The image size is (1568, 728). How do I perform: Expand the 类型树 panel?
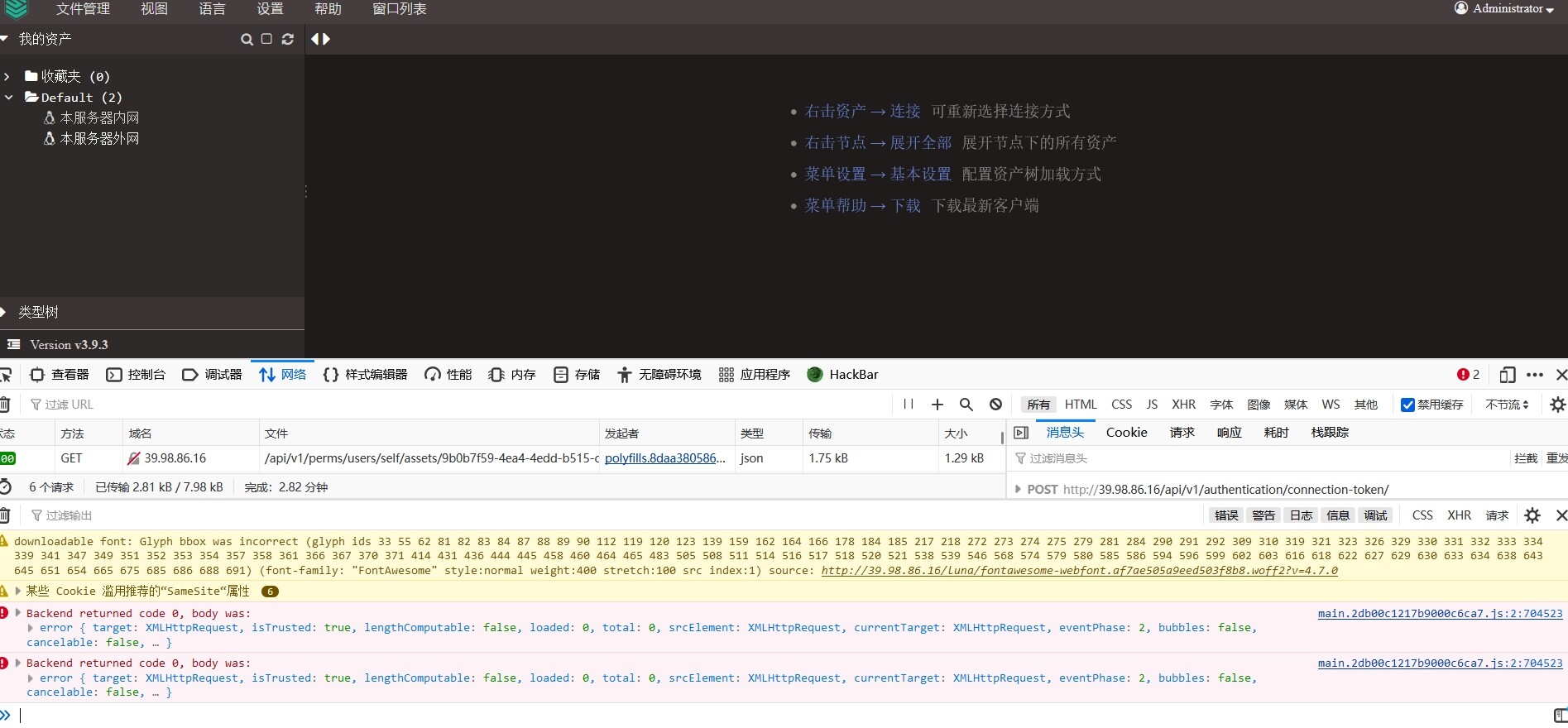3,312
